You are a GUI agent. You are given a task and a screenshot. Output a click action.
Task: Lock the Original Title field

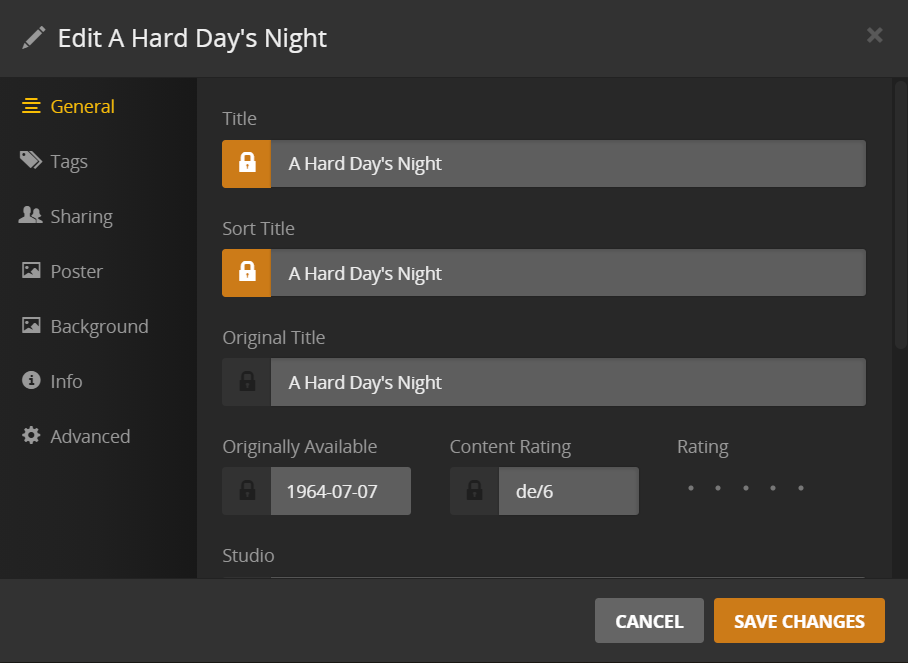click(x=247, y=382)
